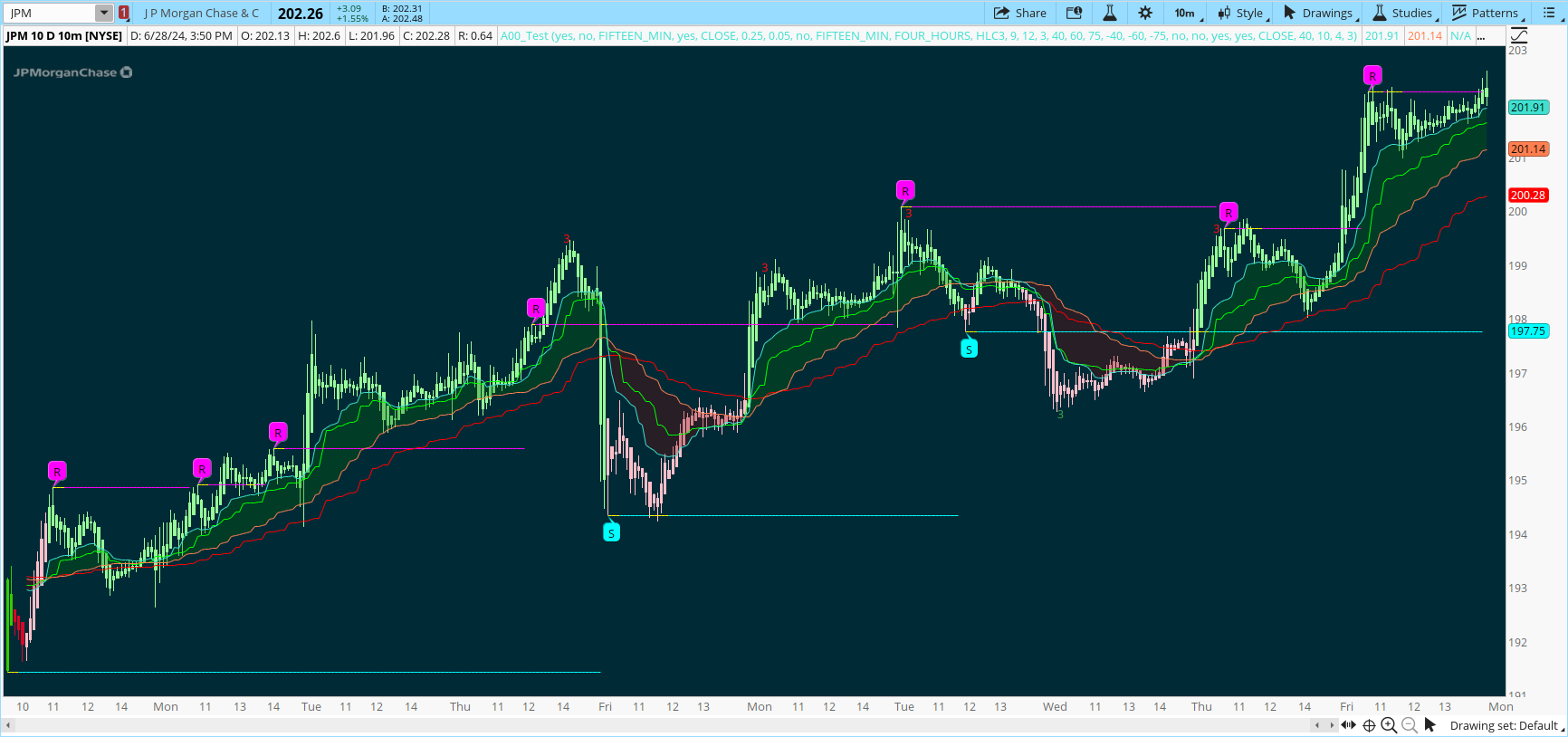This screenshot has height=737, width=1568.
Task: Open chart settings gear icon
Action: point(1145,13)
